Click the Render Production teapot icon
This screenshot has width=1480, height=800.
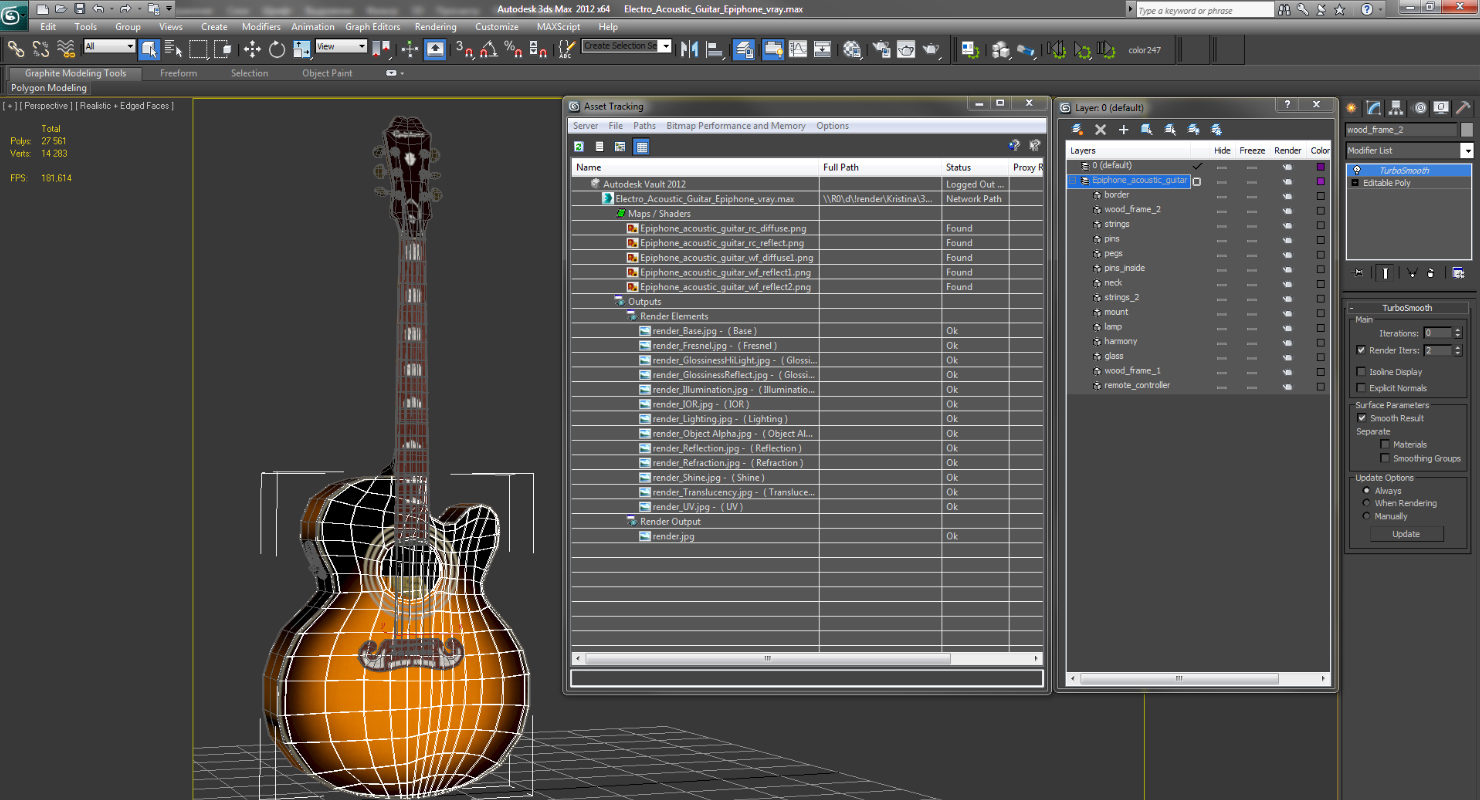click(x=931, y=48)
